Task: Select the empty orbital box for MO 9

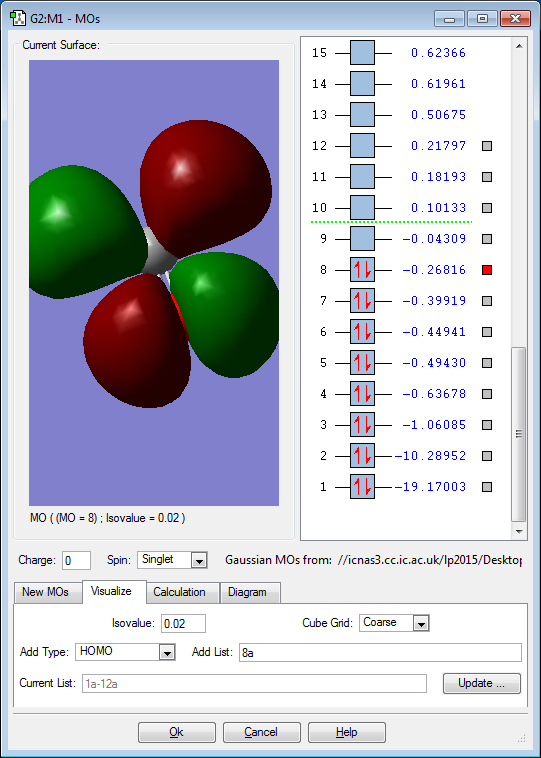Action: [362, 239]
